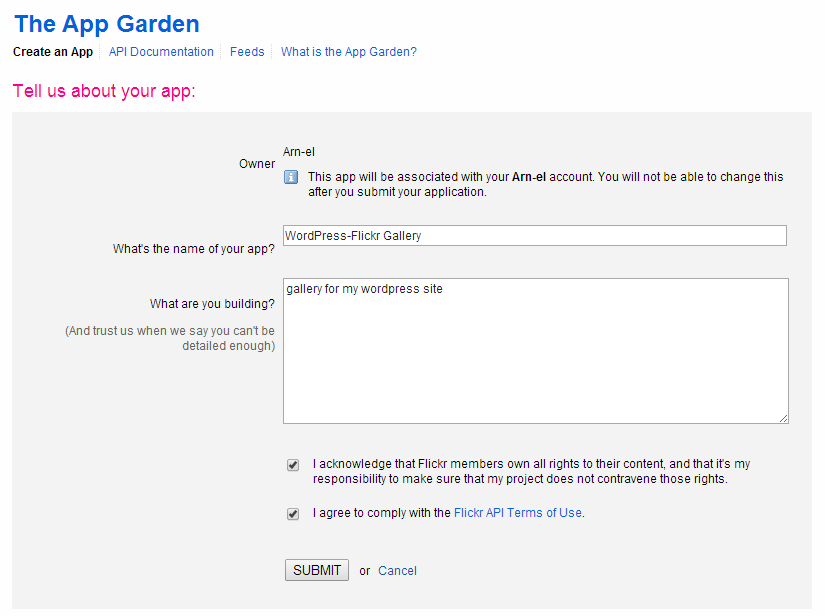Click the 'What's the name of your app?' label

point(194,249)
